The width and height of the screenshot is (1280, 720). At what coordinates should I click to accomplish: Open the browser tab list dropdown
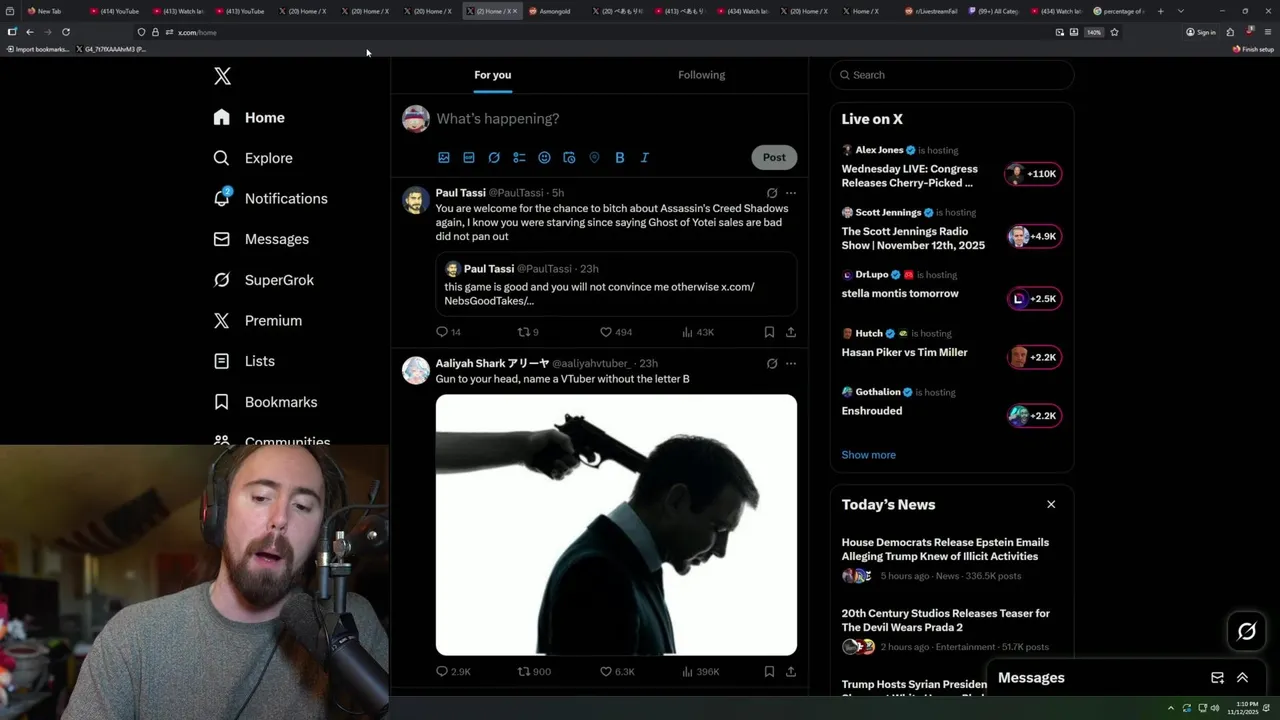[x=1181, y=11]
